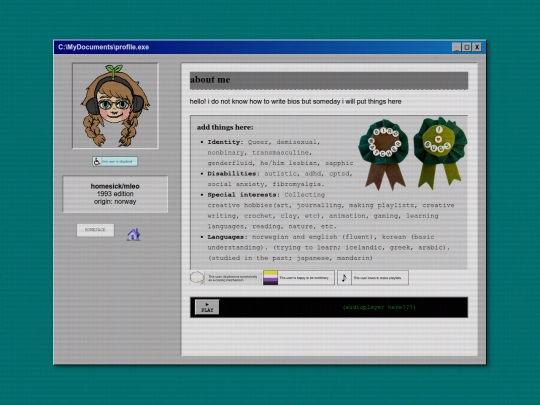Click the 'origin: norway' line

[x=115, y=201]
